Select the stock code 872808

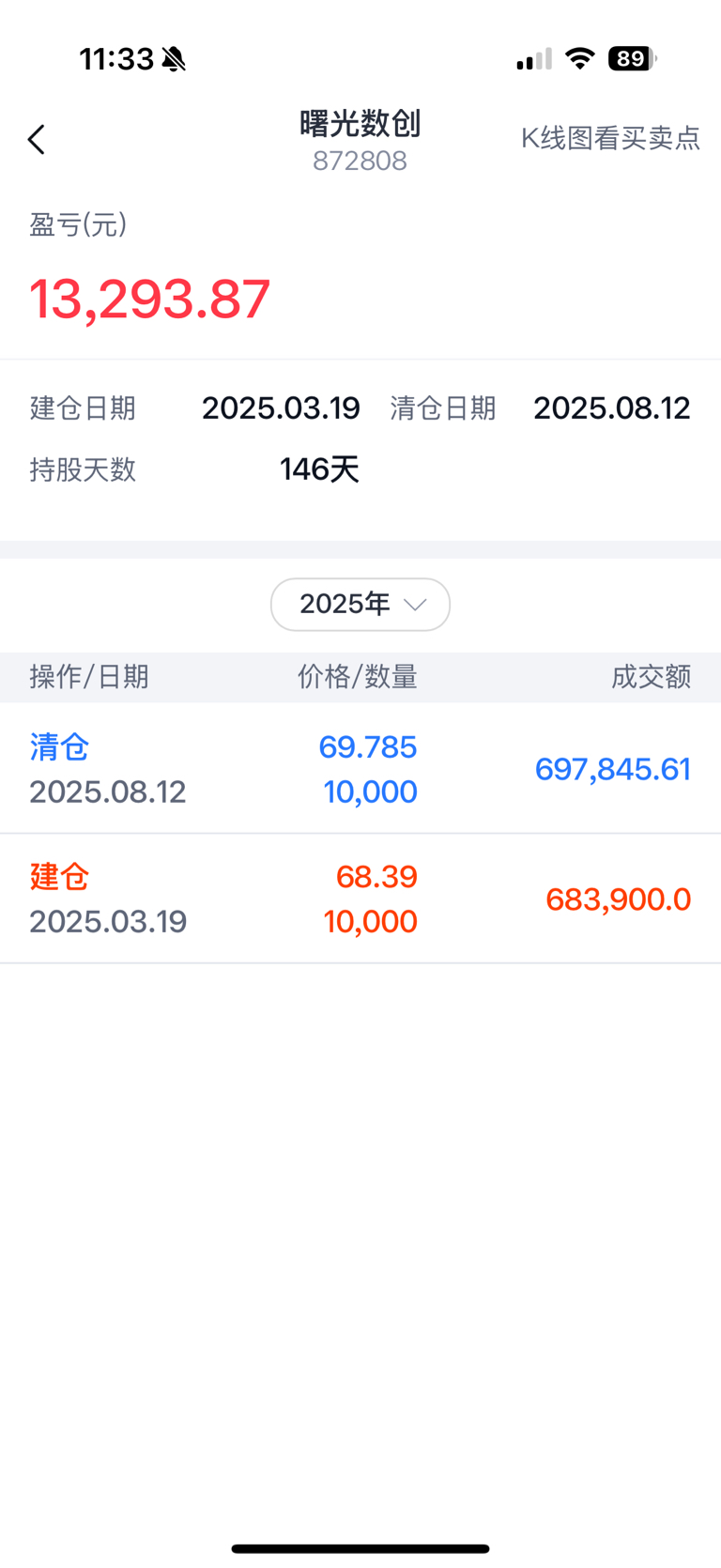click(x=360, y=161)
